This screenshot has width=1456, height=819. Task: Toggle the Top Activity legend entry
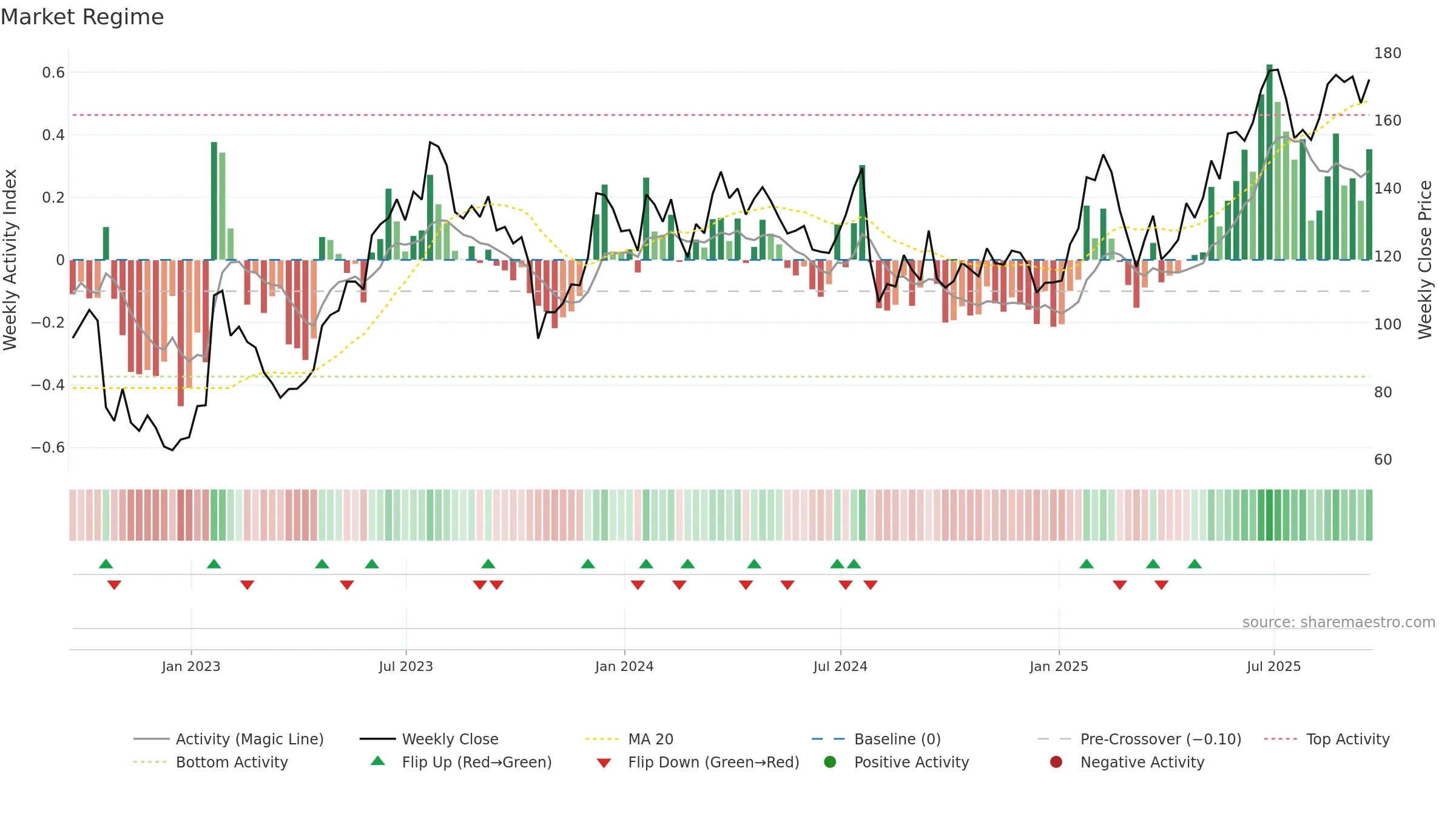pos(1327,739)
